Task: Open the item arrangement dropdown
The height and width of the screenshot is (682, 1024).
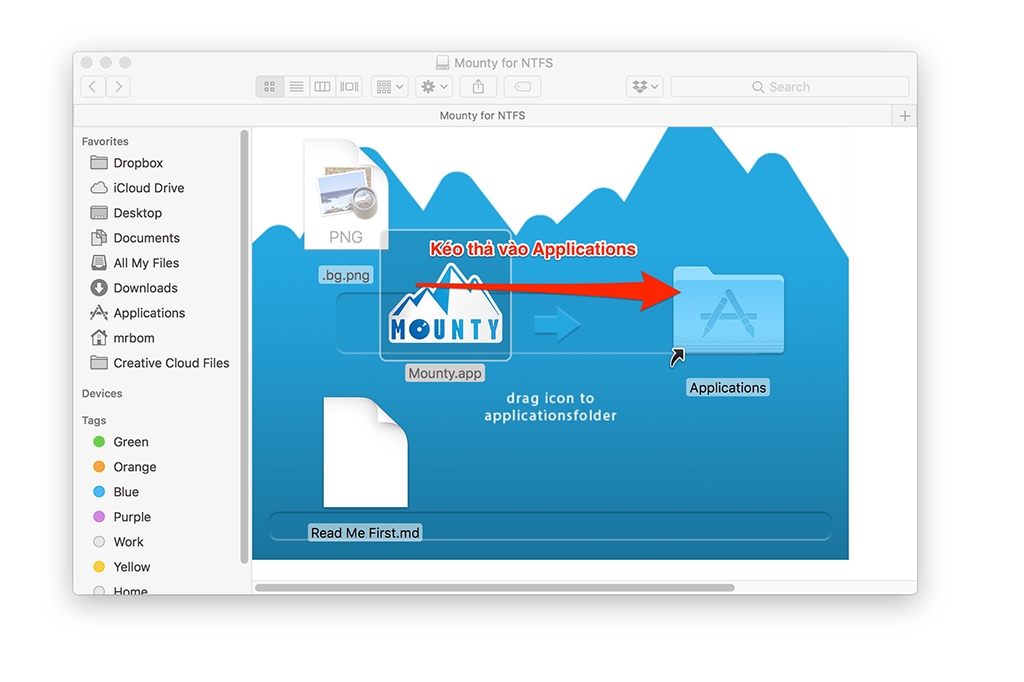Action: pos(388,86)
